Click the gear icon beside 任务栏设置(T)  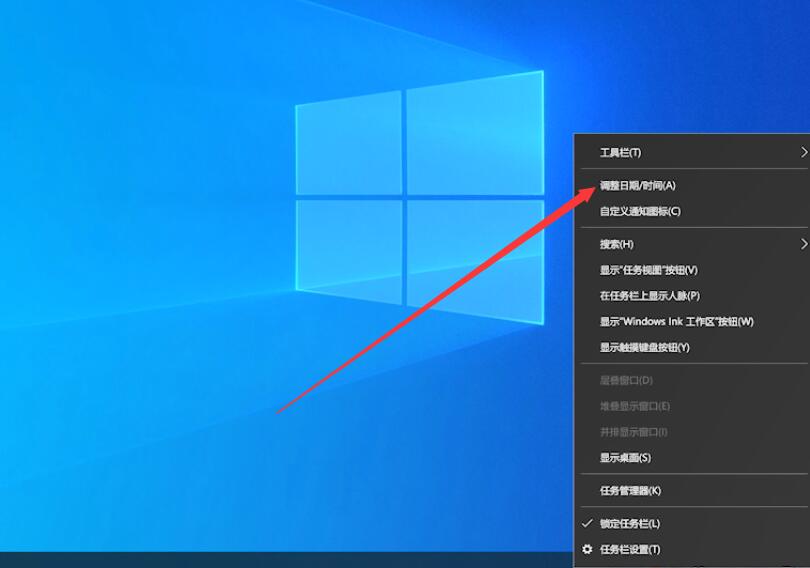pos(587,549)
